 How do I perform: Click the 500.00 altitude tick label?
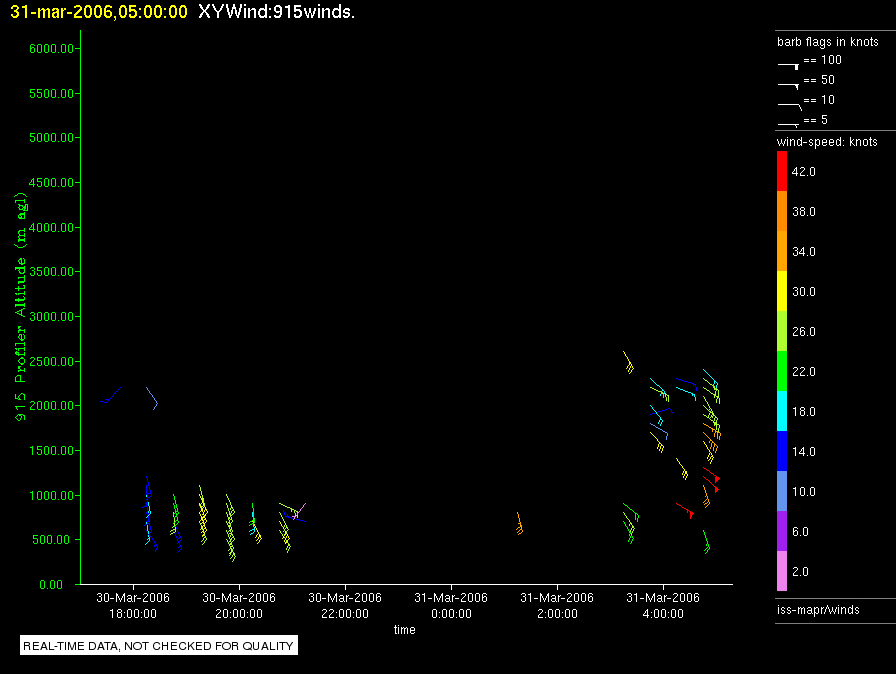(55, 540)
